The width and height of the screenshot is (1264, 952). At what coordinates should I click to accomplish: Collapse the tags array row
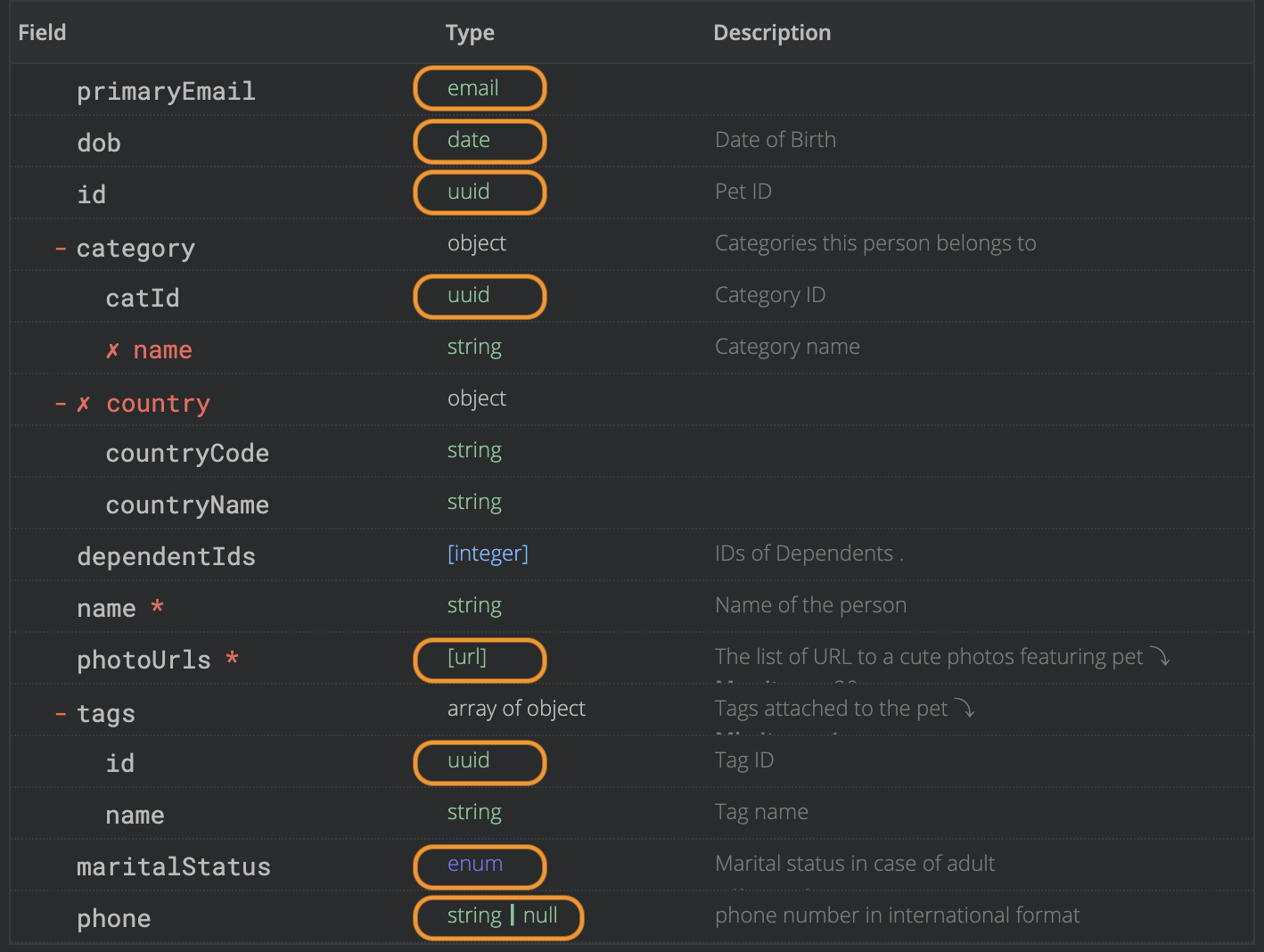61,714
